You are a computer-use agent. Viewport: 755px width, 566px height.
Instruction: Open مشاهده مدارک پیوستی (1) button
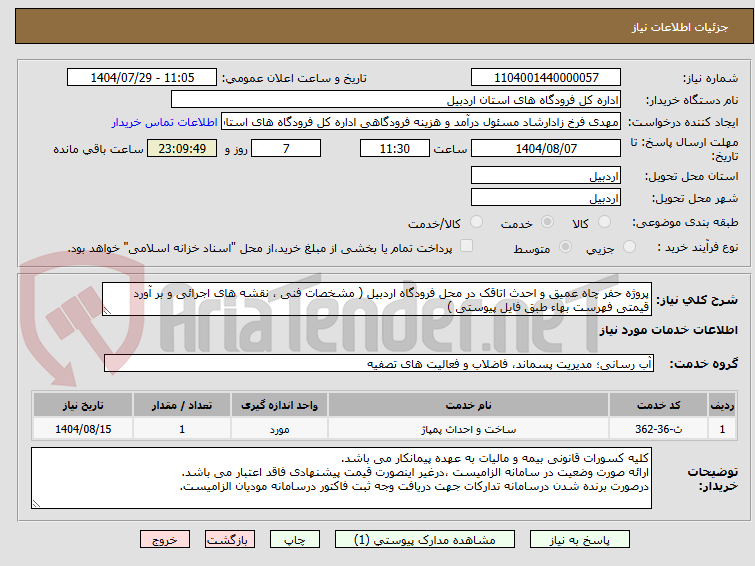tap(425, 540)
